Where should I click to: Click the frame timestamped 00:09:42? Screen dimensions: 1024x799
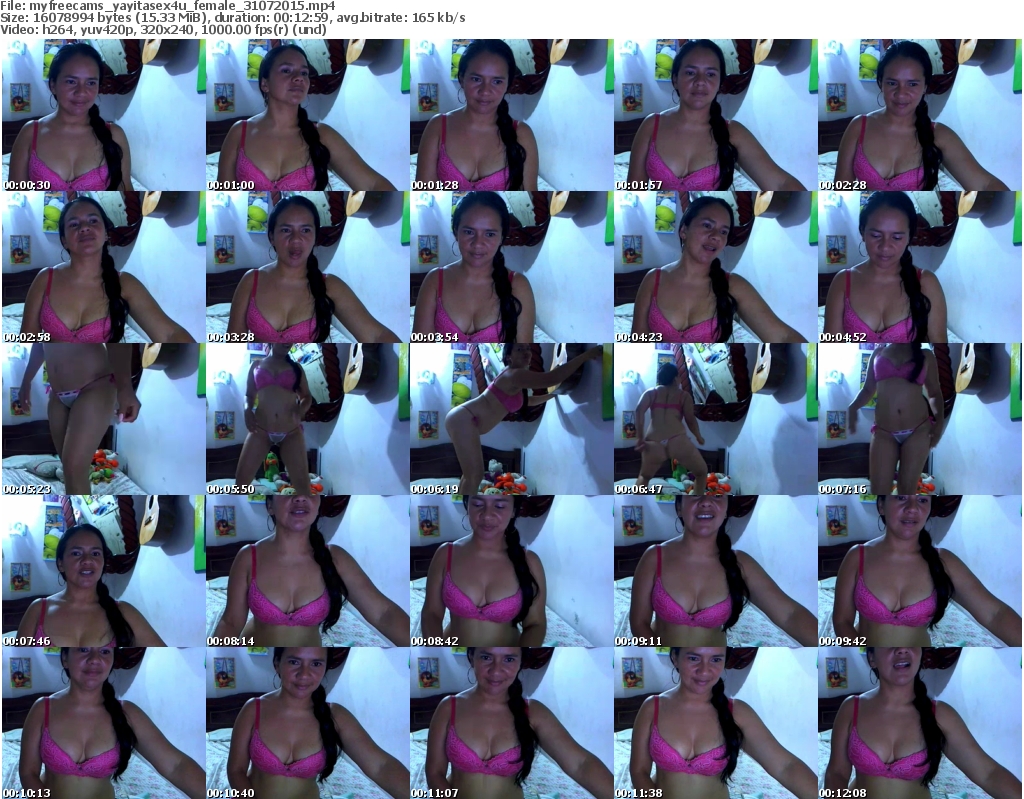coord(919,572)
